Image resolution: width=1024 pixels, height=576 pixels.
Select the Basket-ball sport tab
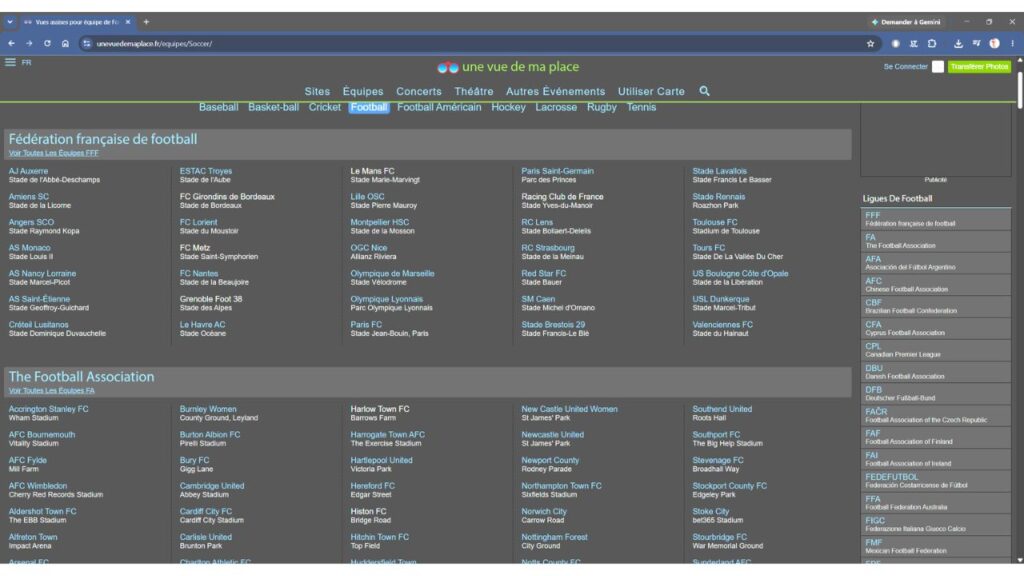pyautogui.click(x=273, y=107)
